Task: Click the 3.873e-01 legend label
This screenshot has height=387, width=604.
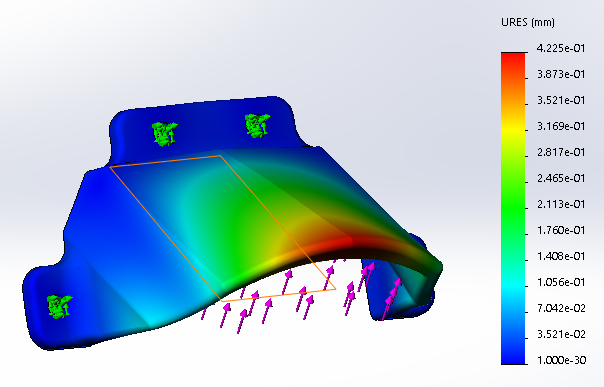Action: [x=561, y=74]
